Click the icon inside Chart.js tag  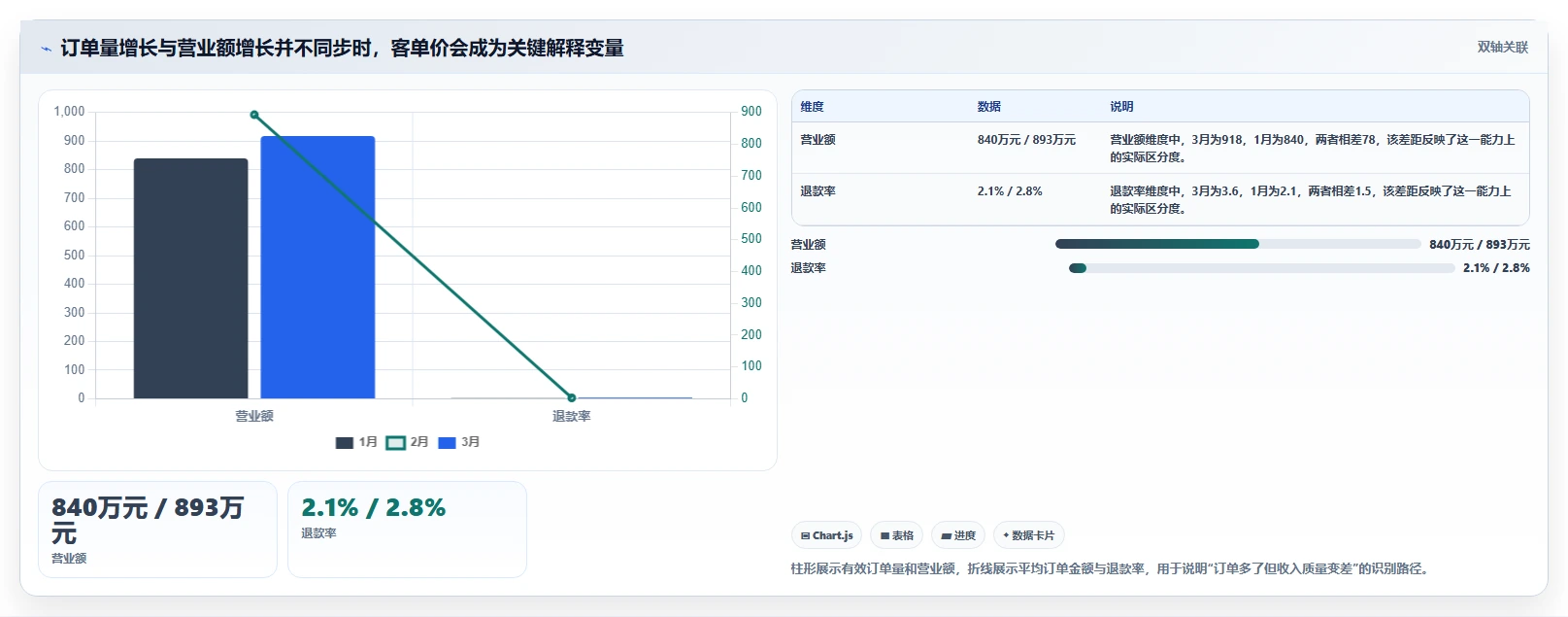coord(805,536)
